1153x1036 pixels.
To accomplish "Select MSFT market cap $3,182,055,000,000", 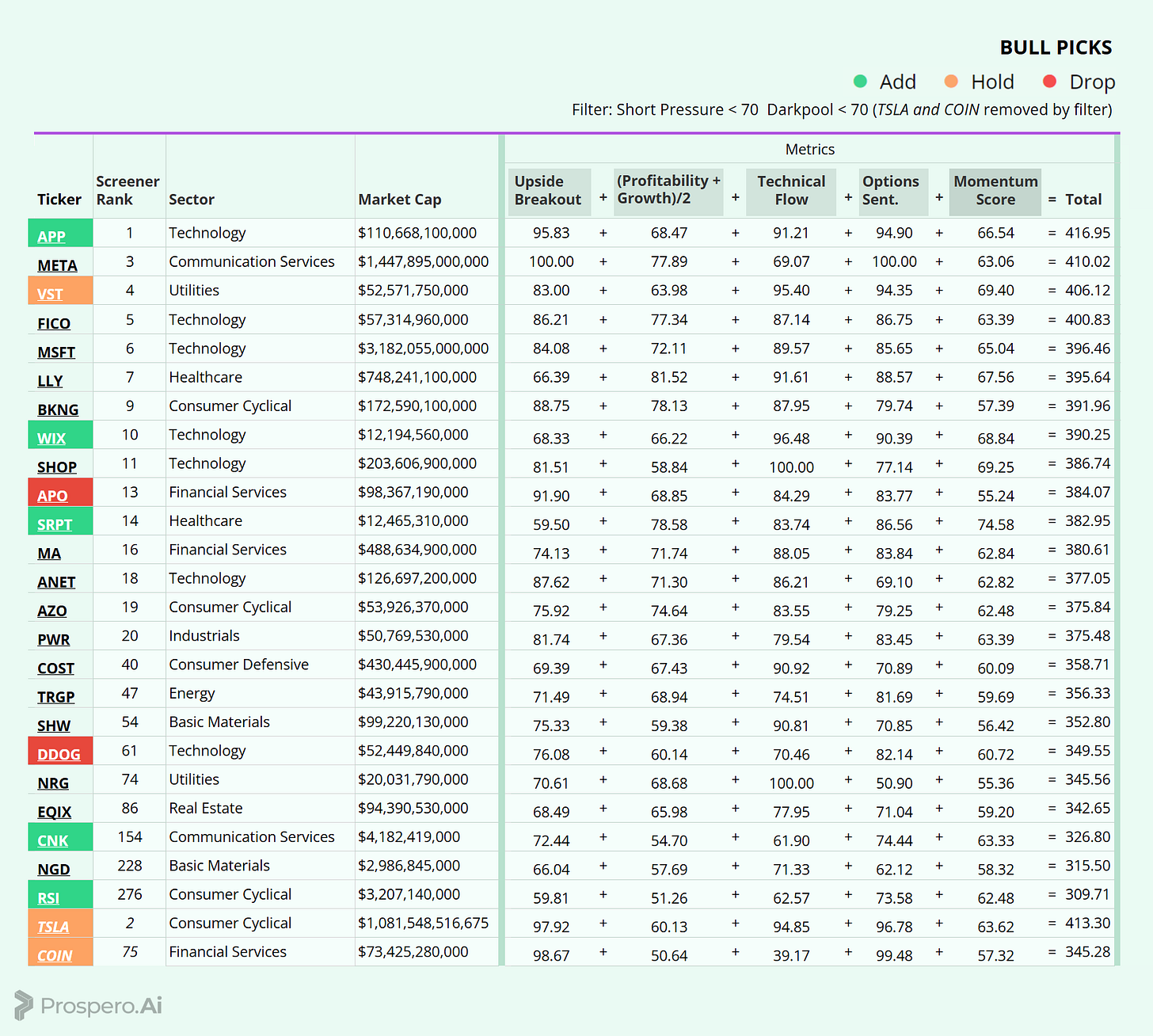I will click(x=424, y=349).
